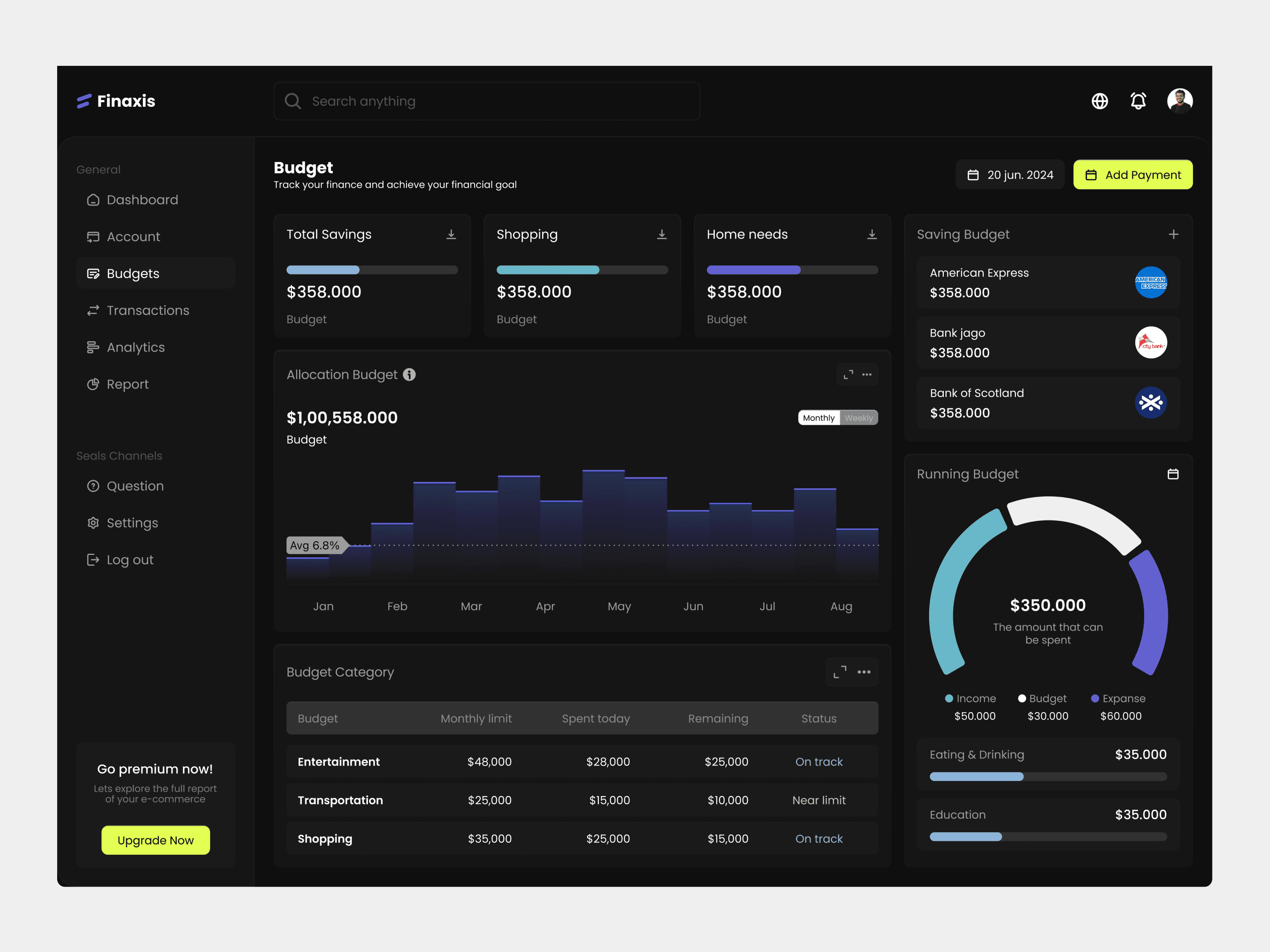Open the 20 jun. 2024 date picker
This screenshot has width=1270, height=952.
click(x=1010, y=175)
